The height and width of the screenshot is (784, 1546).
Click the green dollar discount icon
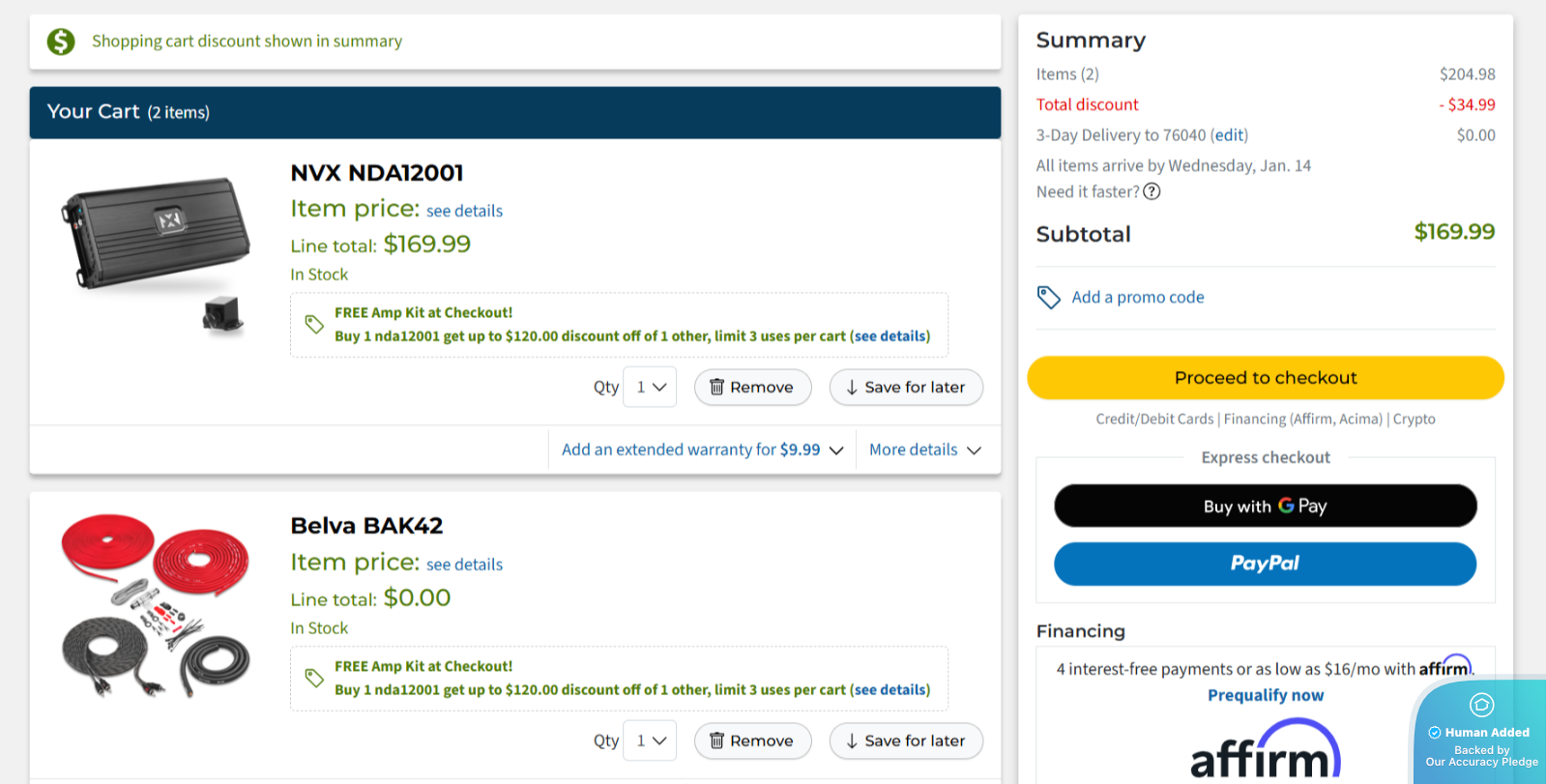61,42
